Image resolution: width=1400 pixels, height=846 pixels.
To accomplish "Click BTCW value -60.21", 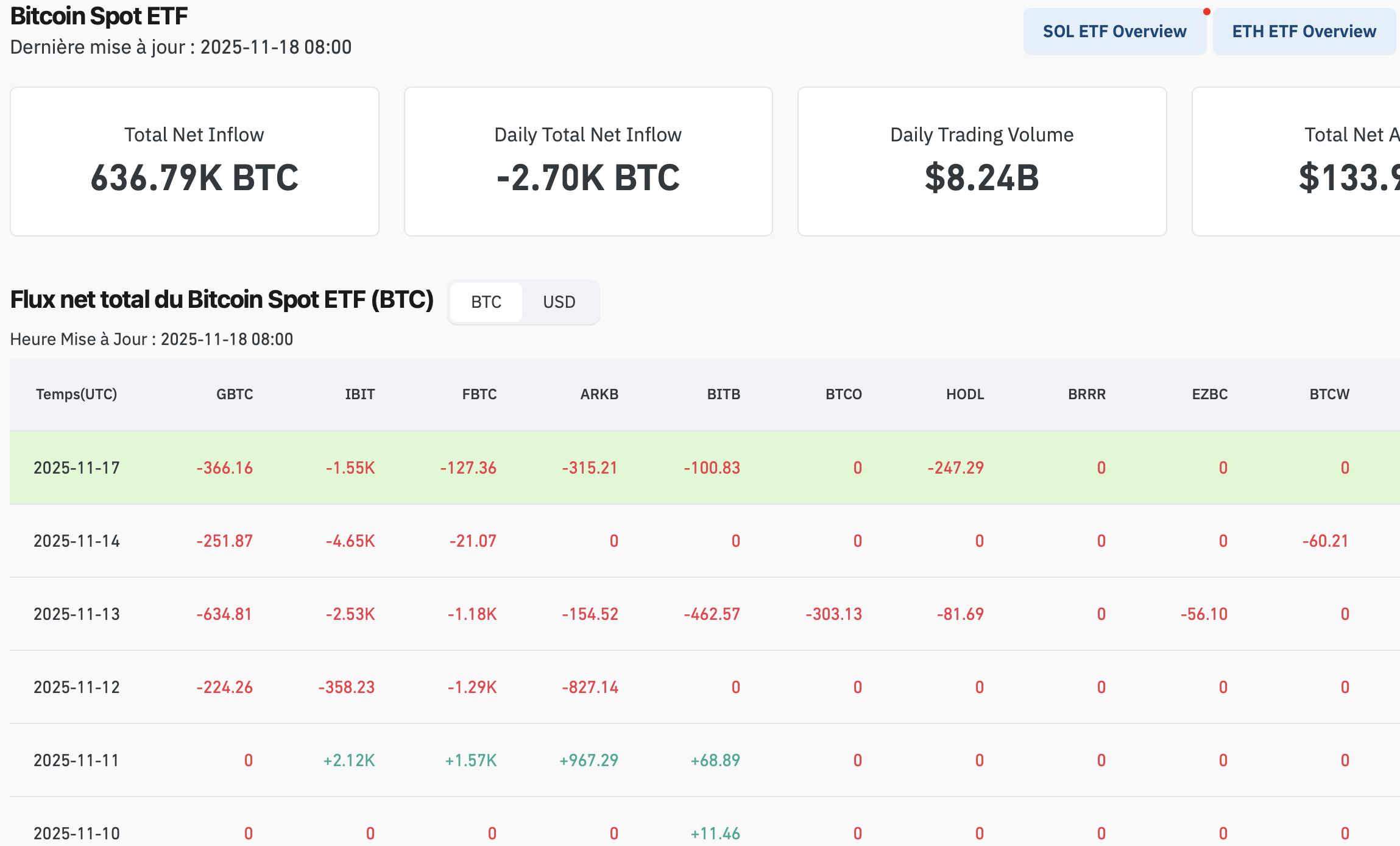I will pyautogui.click(x=1325, y=541).
